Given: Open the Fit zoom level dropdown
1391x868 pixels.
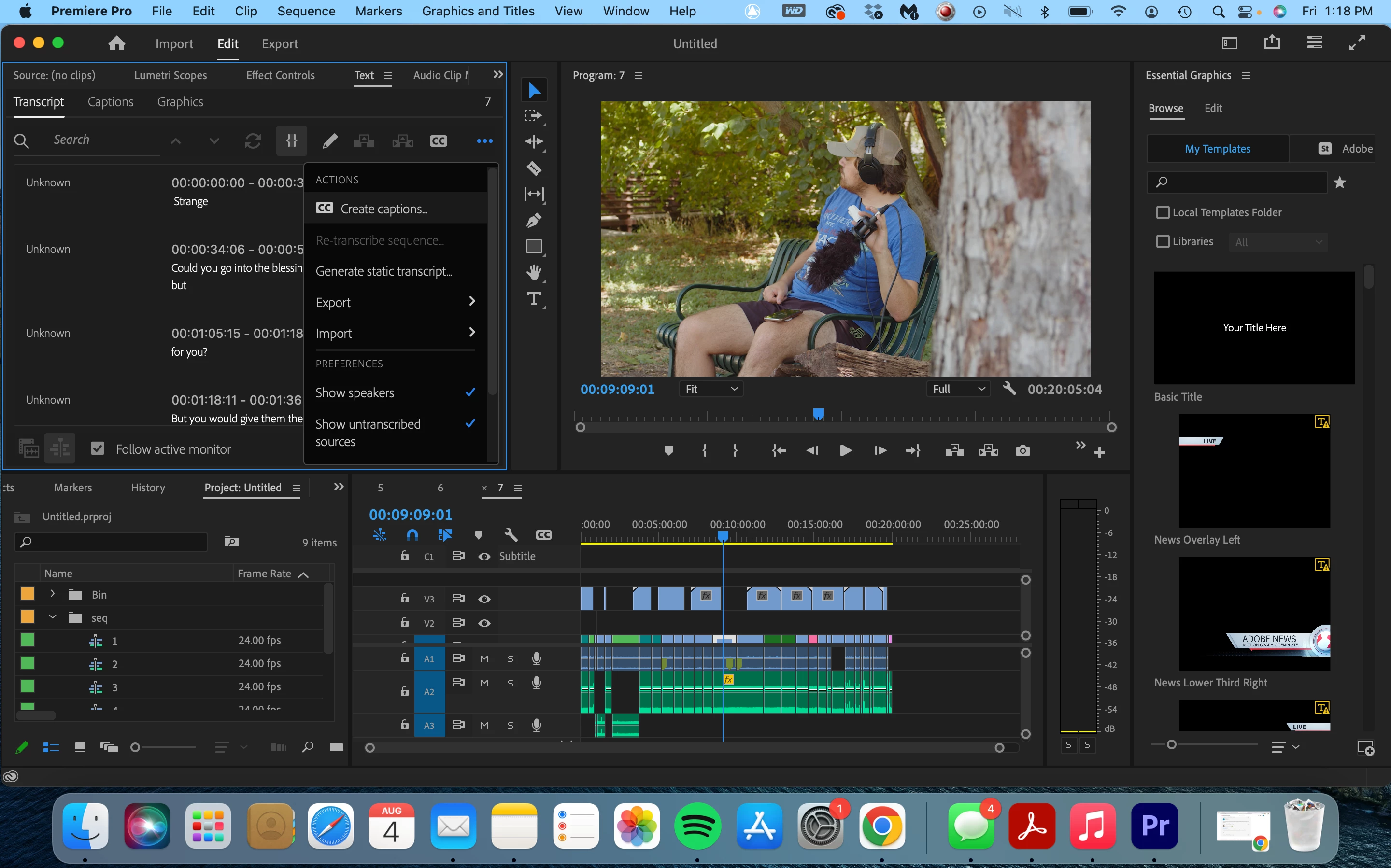Looking at the screenshot, I should (711, 389).
